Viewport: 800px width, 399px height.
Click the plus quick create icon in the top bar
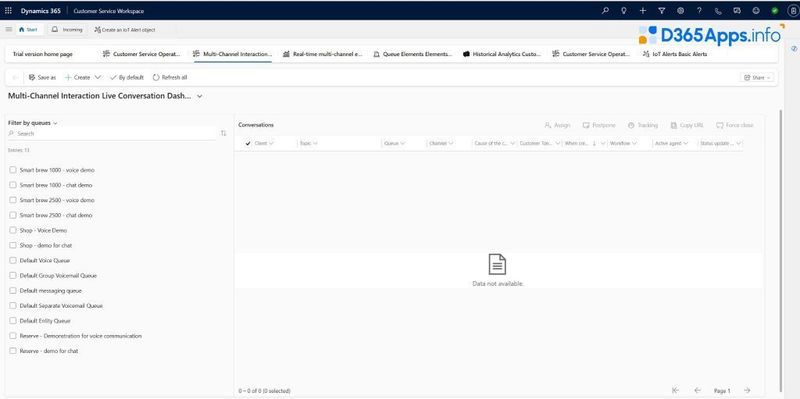643,11
